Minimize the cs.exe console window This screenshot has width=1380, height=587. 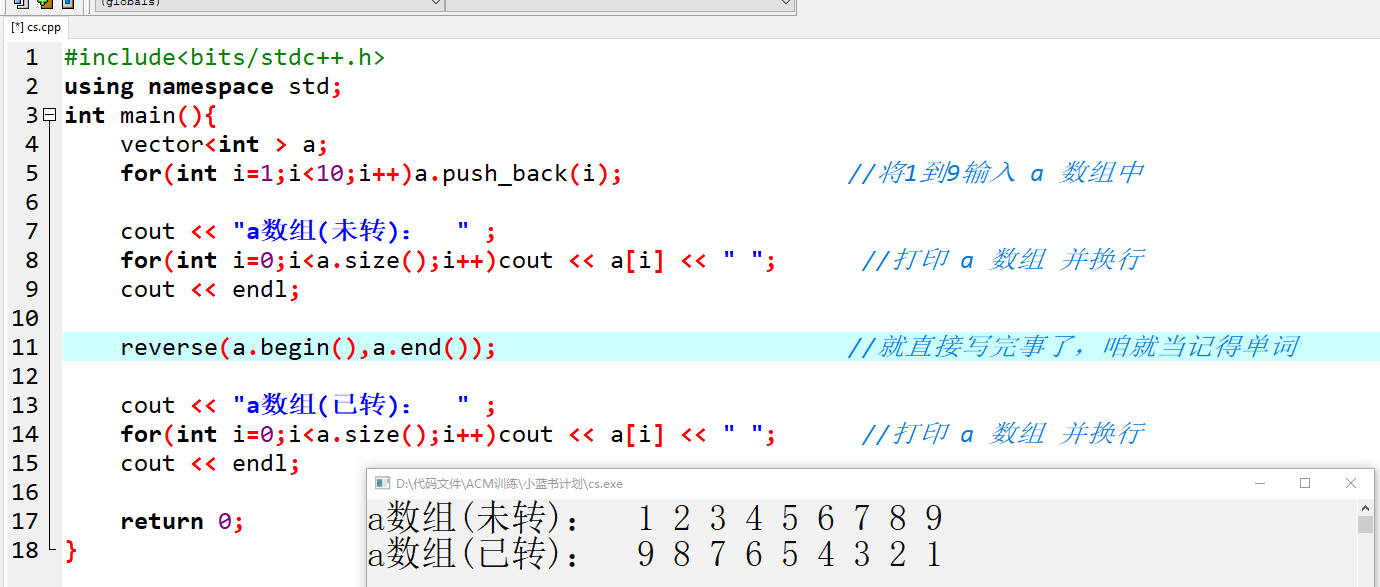(x=1260, y=483)
